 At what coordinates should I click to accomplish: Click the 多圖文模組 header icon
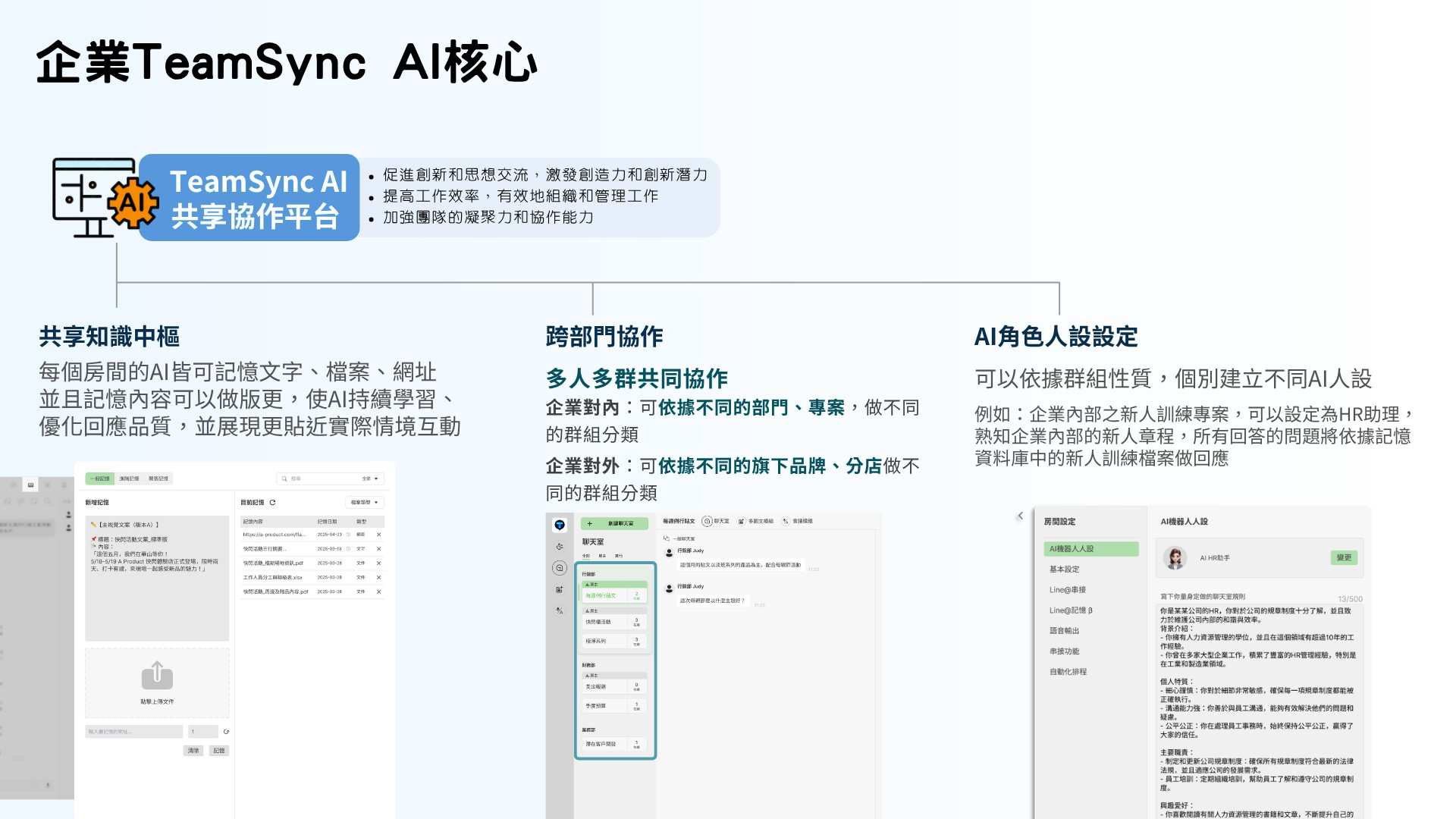tap(741, 521)
